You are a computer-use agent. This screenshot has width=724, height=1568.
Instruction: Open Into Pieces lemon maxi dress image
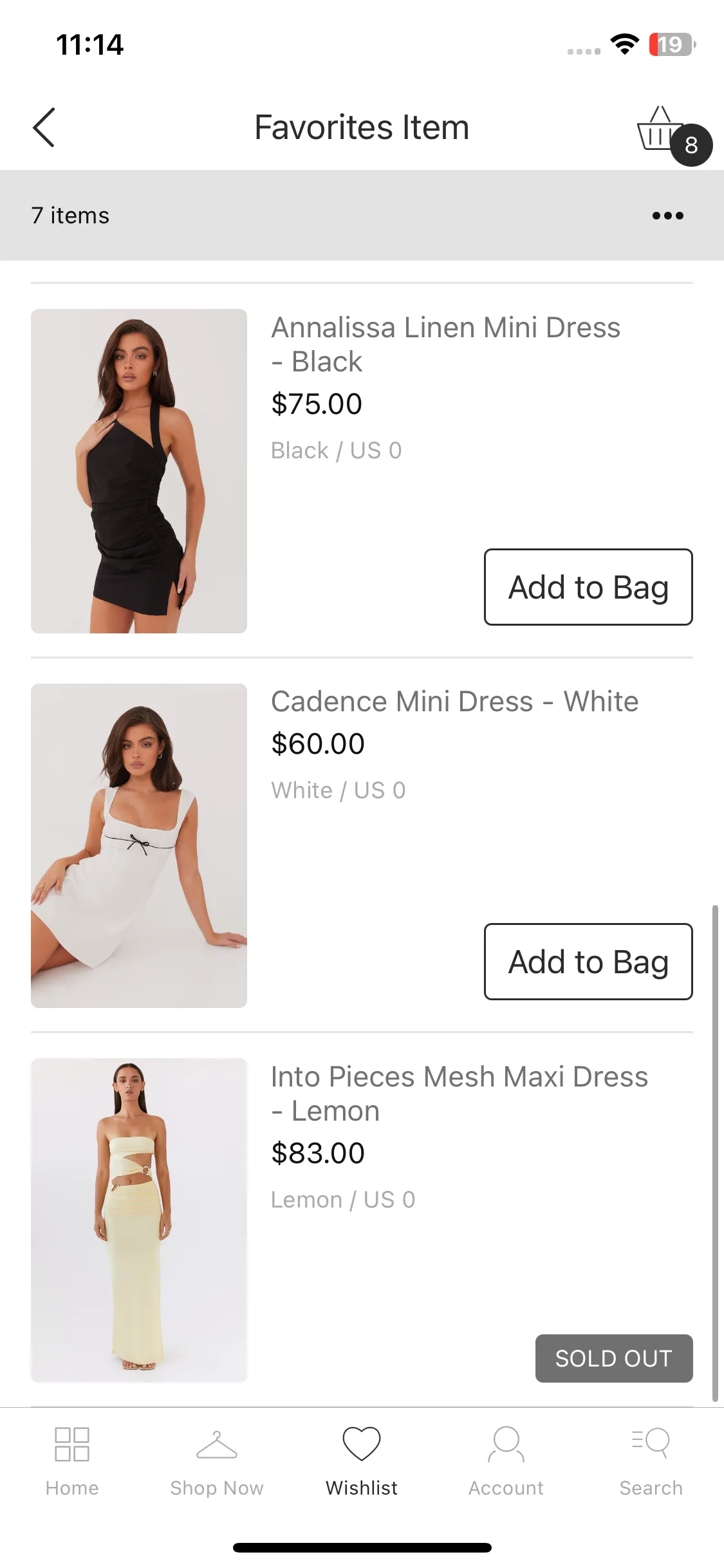click(139, 1220)
